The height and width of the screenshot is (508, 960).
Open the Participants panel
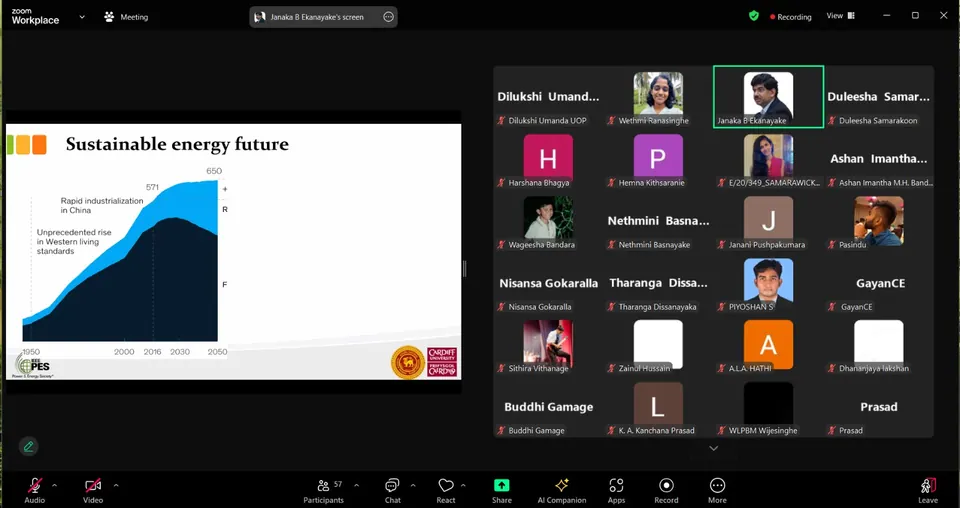pyautogui.click(x=324, y=490)
